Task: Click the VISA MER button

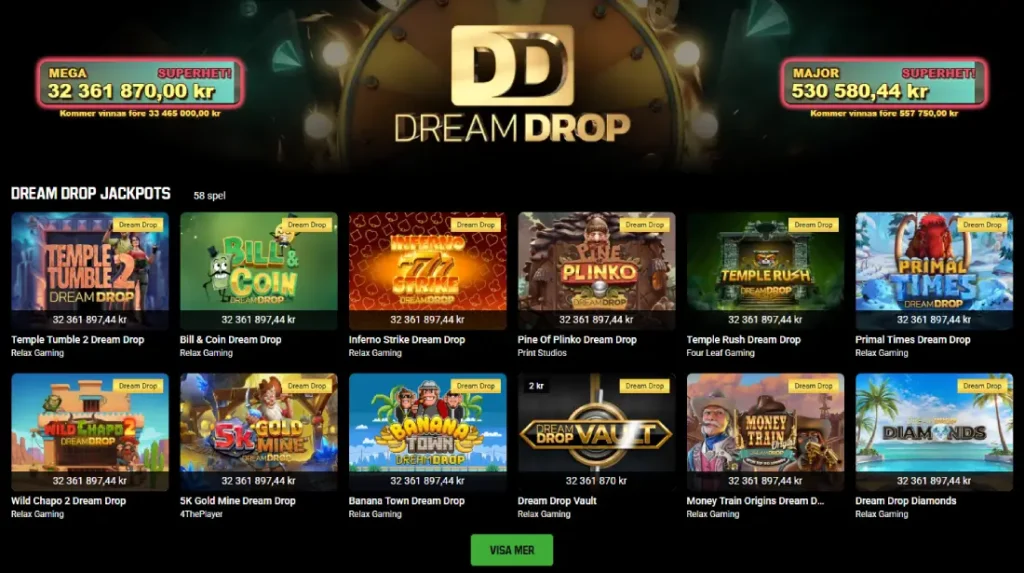Action: [x=512, y=550]
